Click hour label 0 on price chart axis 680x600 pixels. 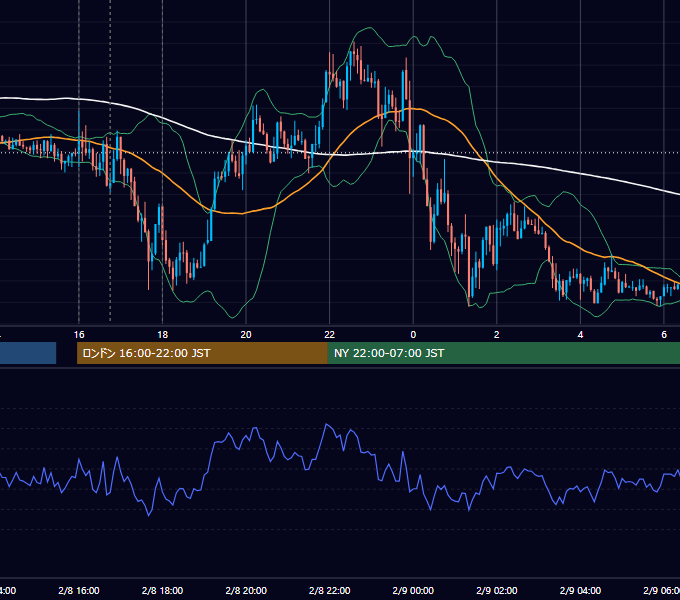point(413,335)
